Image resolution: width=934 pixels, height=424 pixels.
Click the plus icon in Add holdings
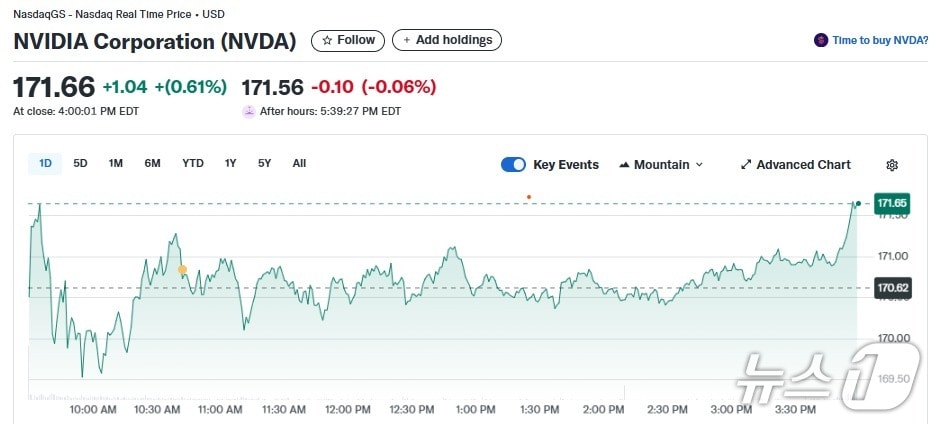click(405, 41)
